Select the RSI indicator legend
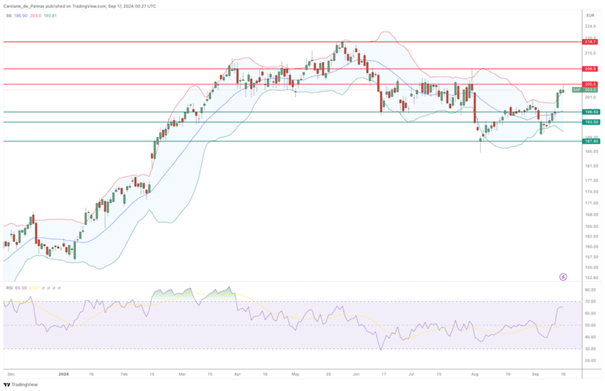605x391 pixels. (9, 288)
